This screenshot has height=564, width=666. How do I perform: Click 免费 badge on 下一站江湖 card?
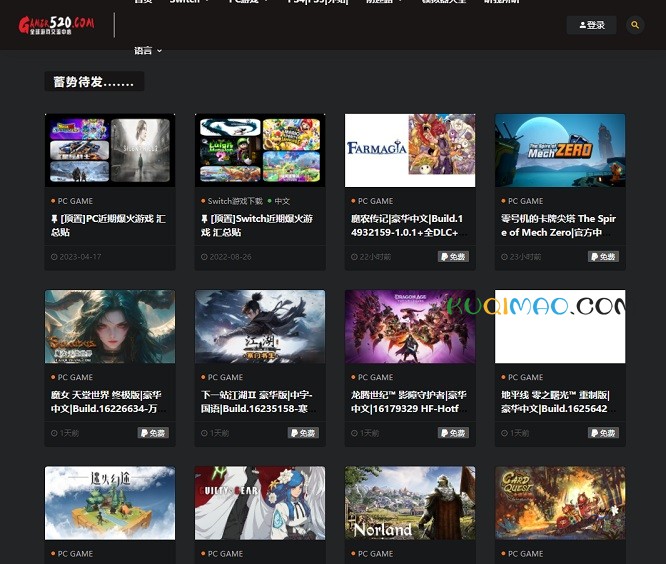(303, 433)
